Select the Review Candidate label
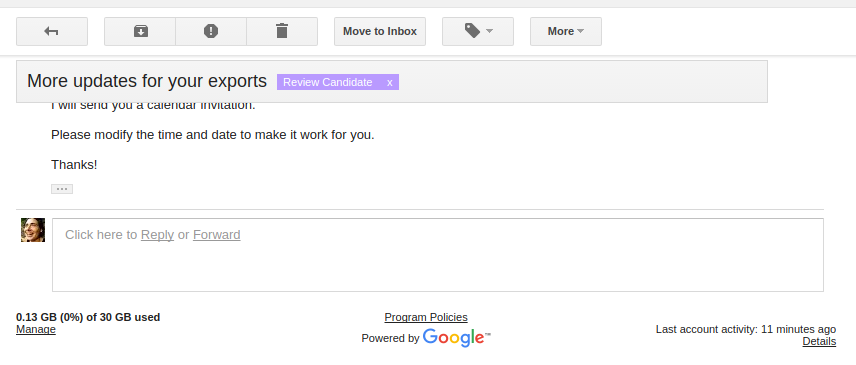 coord(328,82)
